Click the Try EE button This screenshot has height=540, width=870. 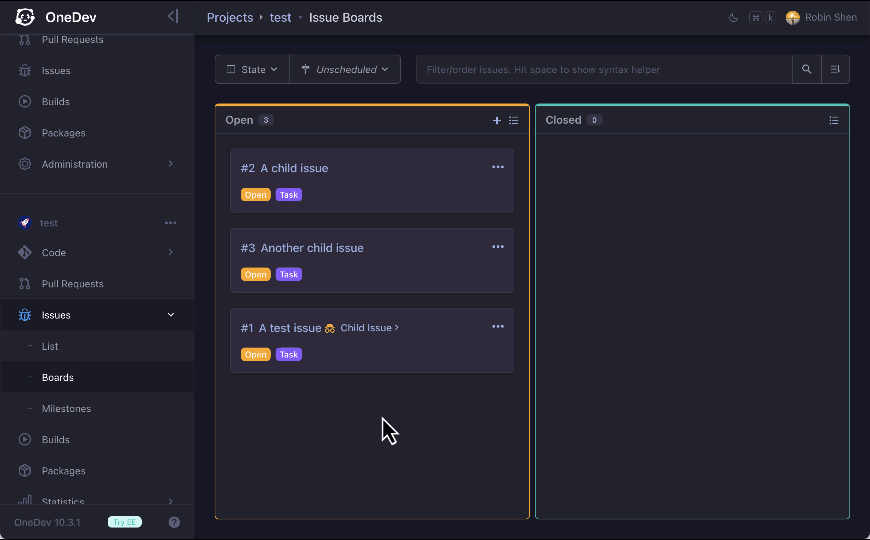124,522
